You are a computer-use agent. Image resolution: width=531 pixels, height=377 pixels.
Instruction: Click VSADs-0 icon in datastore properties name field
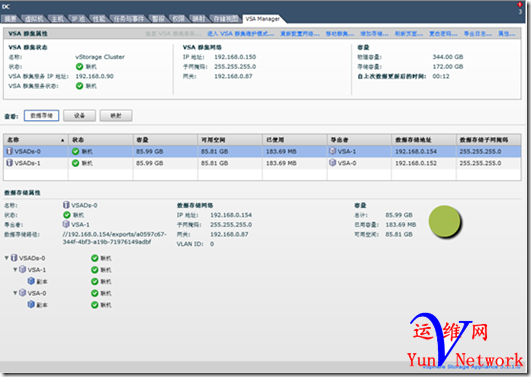click(x=66, y=205)
